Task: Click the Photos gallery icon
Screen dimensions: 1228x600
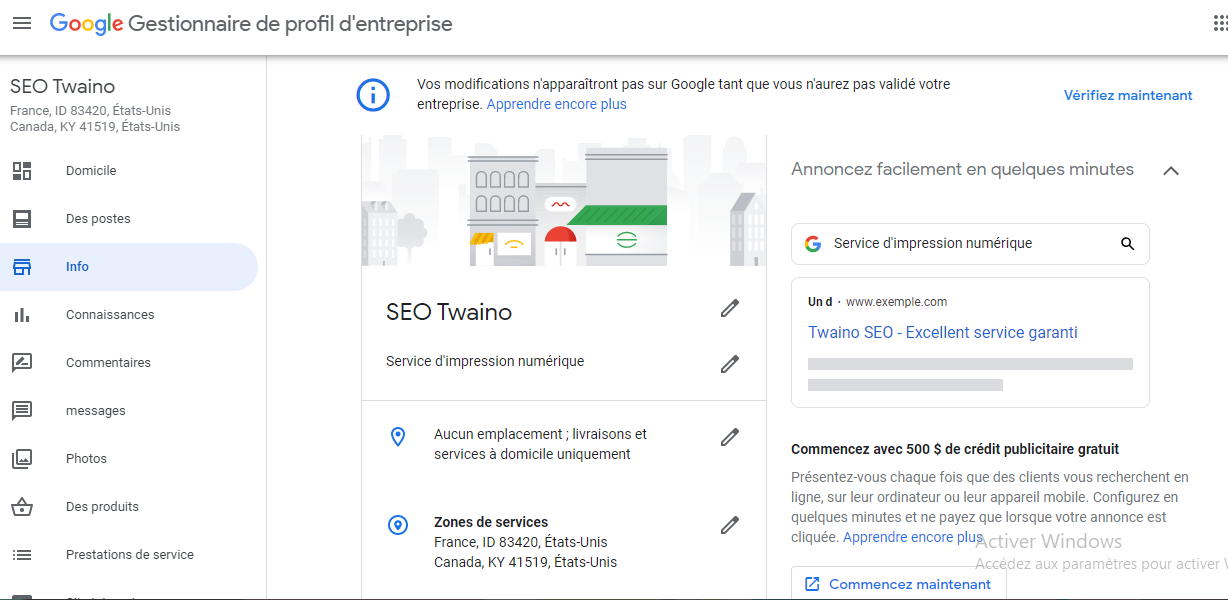Action: (x=22, y=459)
